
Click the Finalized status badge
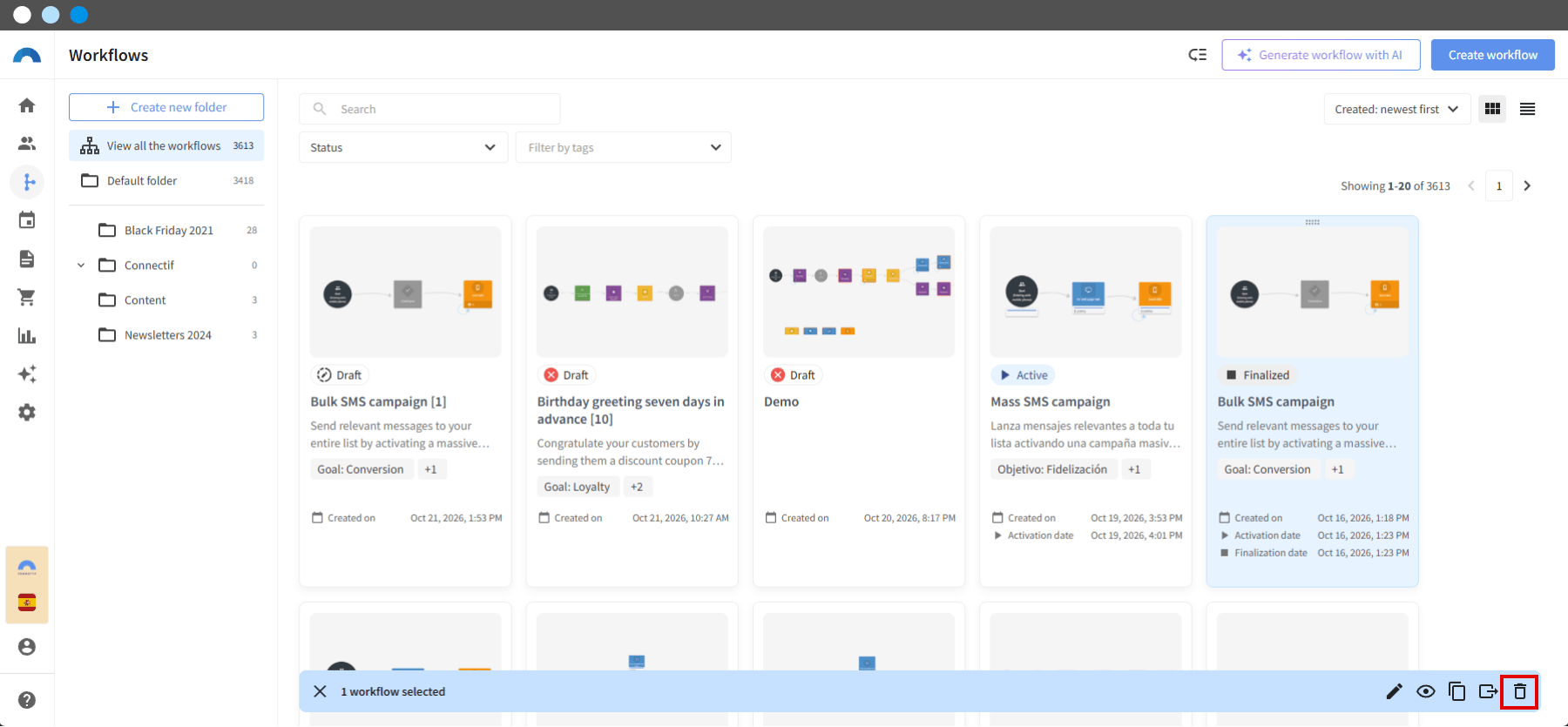point(1257,375)
